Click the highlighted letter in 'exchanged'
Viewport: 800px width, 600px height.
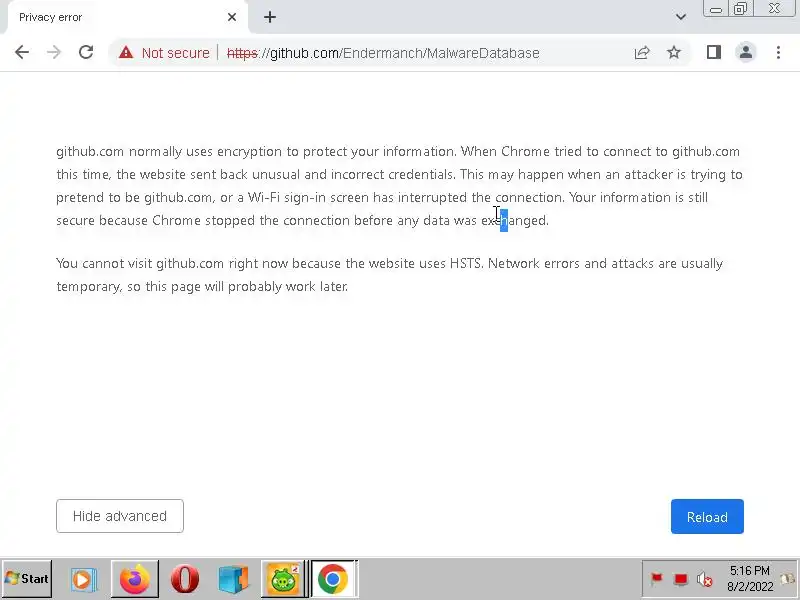[504, 220]
